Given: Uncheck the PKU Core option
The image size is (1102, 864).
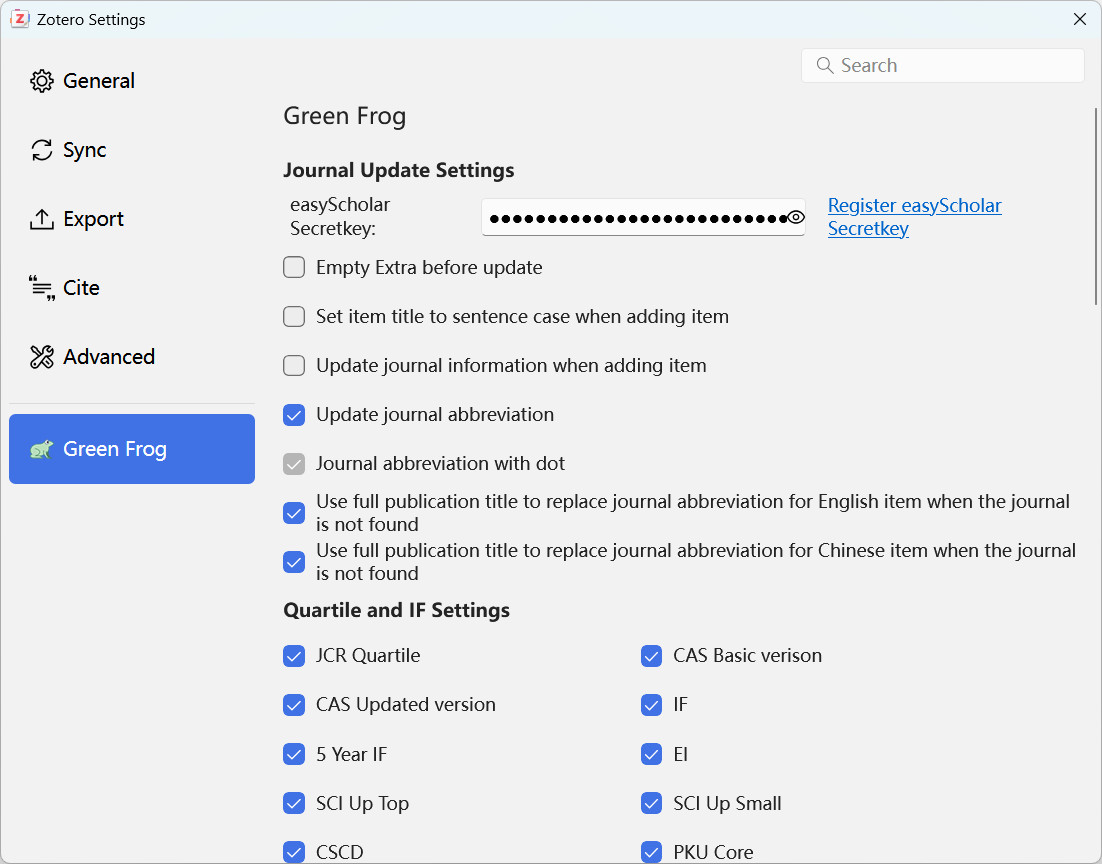Looking at the screenshot, I should (652, 852).
